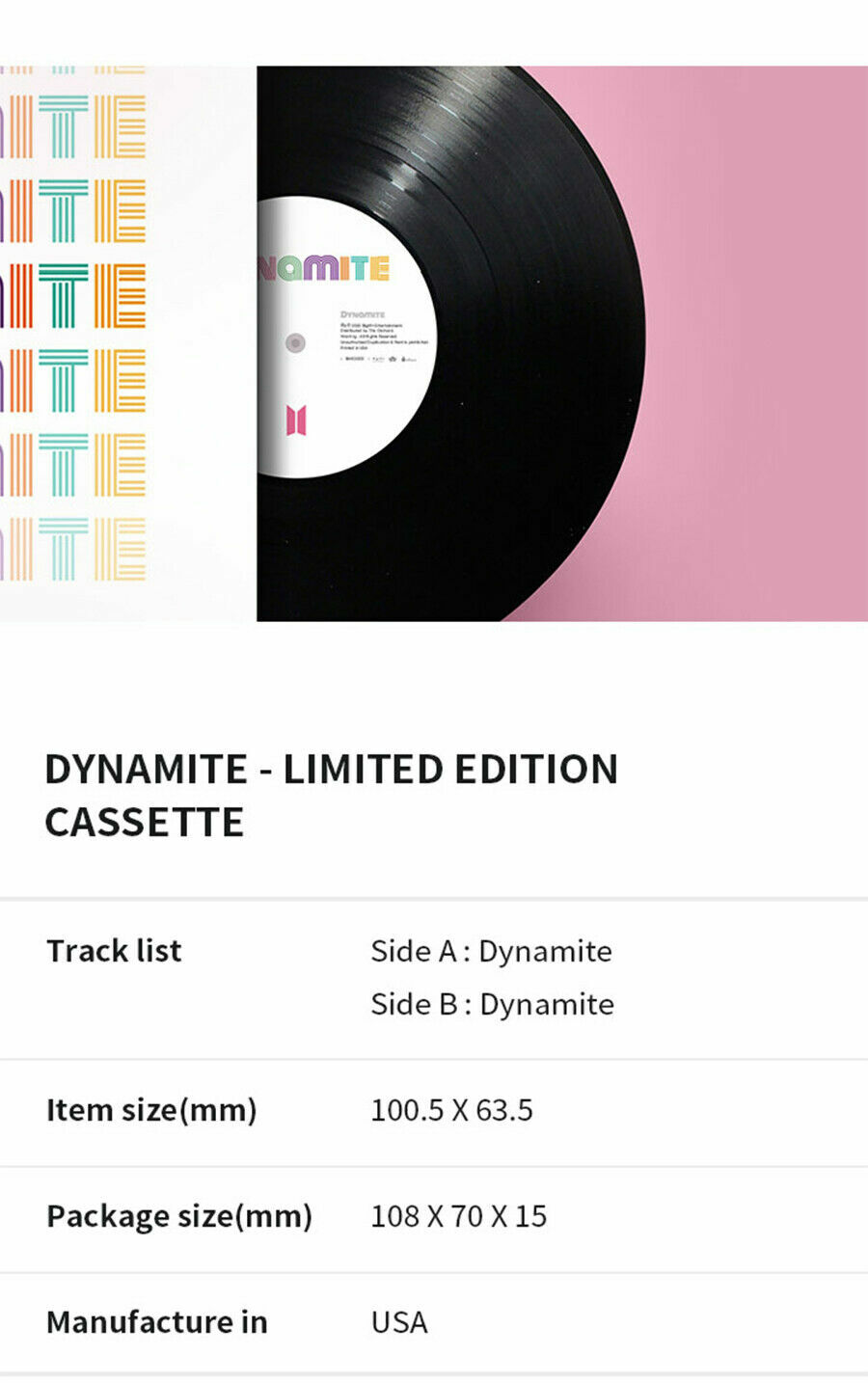Click the grey spindle hole on the record
This screenshot has width=868, height=1383.
[296, 342]
